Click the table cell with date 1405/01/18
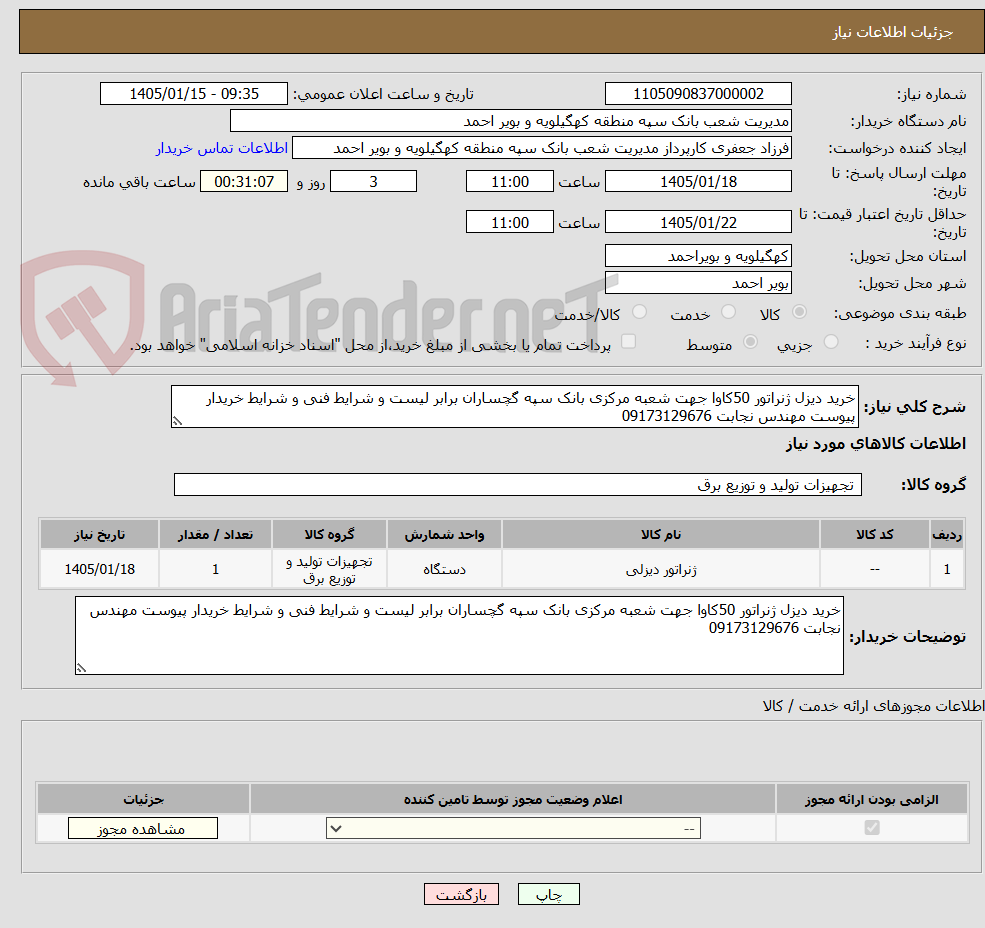Image resolution: width=985 pixels, height=928 pixels. pyautogui.click(x=99, y=569)
